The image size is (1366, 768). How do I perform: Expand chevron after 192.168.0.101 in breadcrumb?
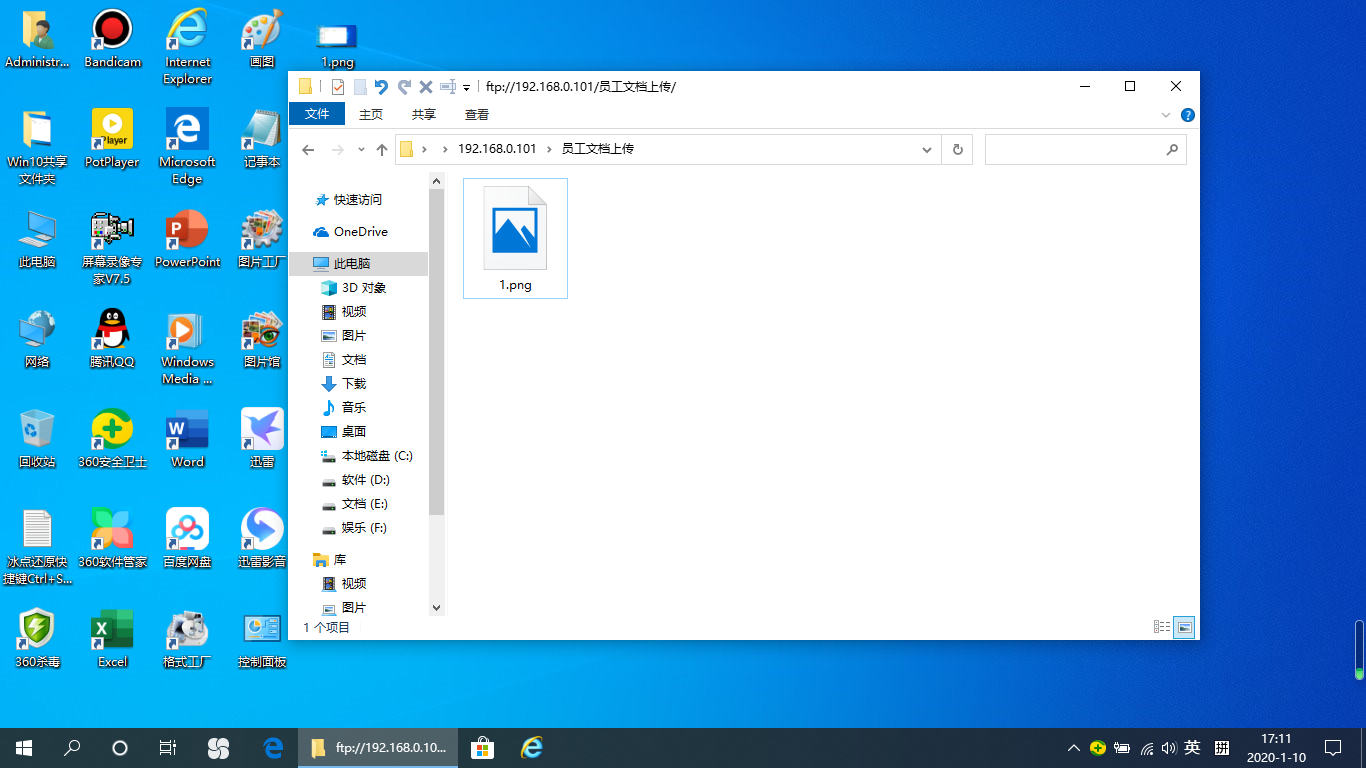pos(549,149)
